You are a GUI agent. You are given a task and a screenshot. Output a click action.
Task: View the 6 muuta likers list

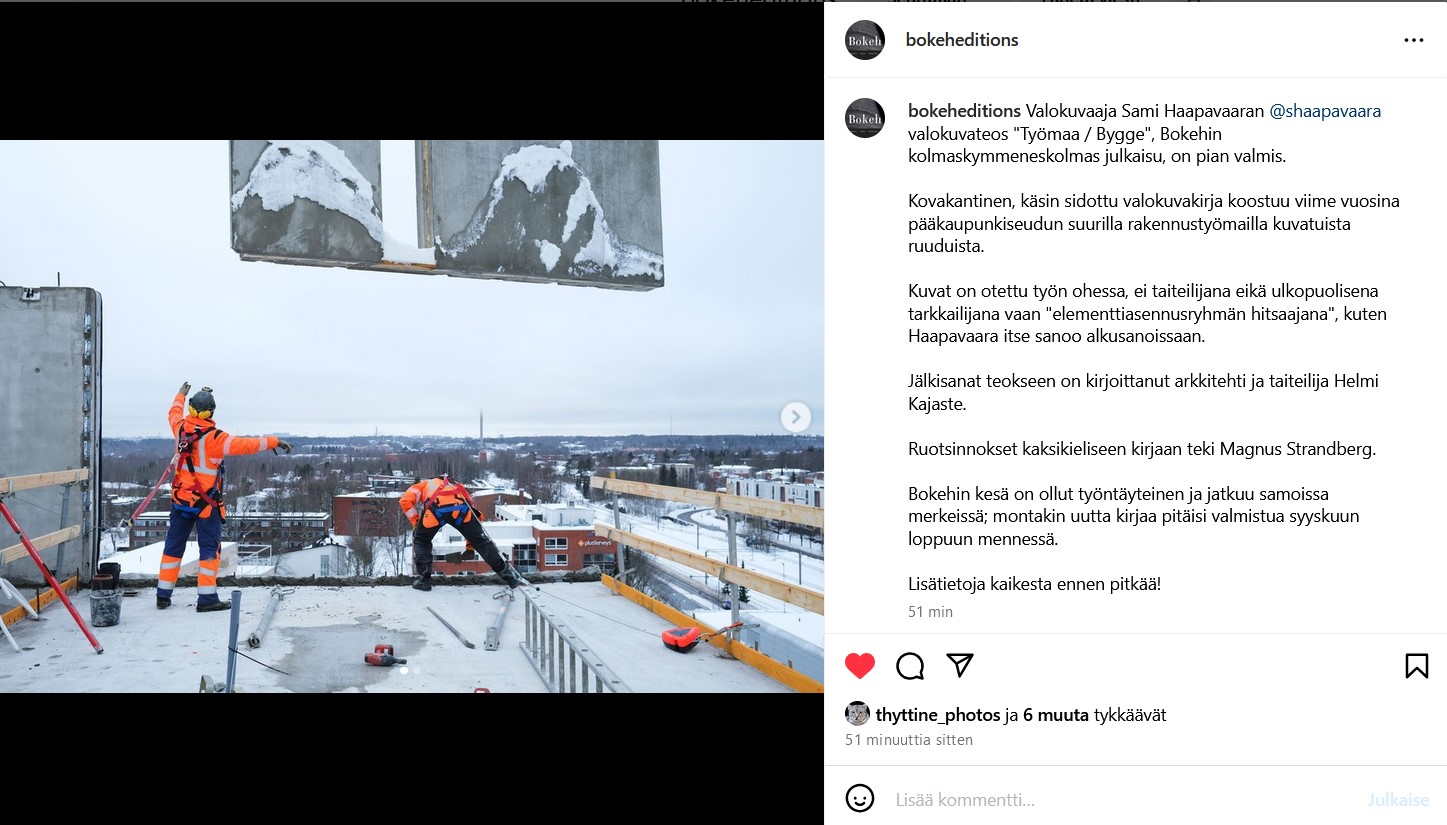[x=1056, y=715]
